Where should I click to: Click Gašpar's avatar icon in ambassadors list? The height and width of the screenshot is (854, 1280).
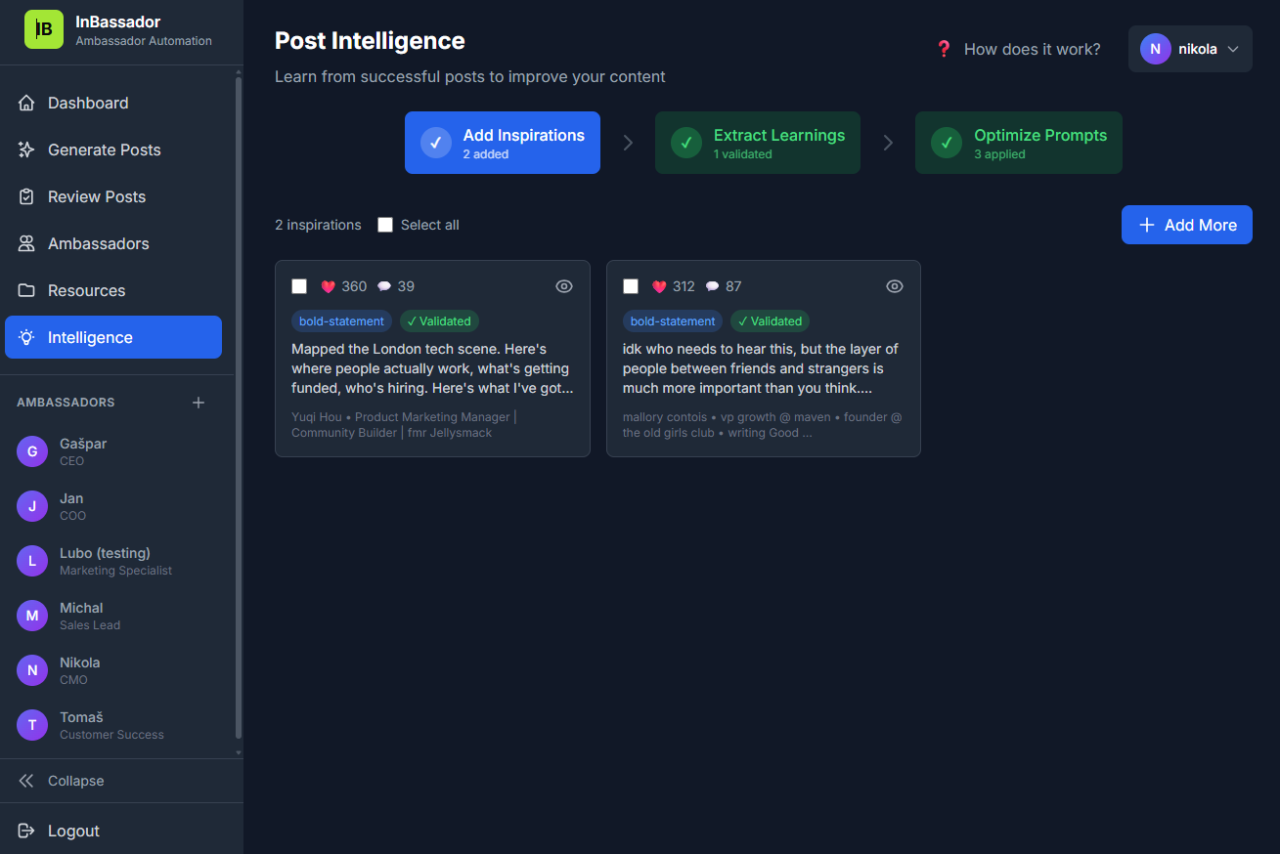point(32,452)
